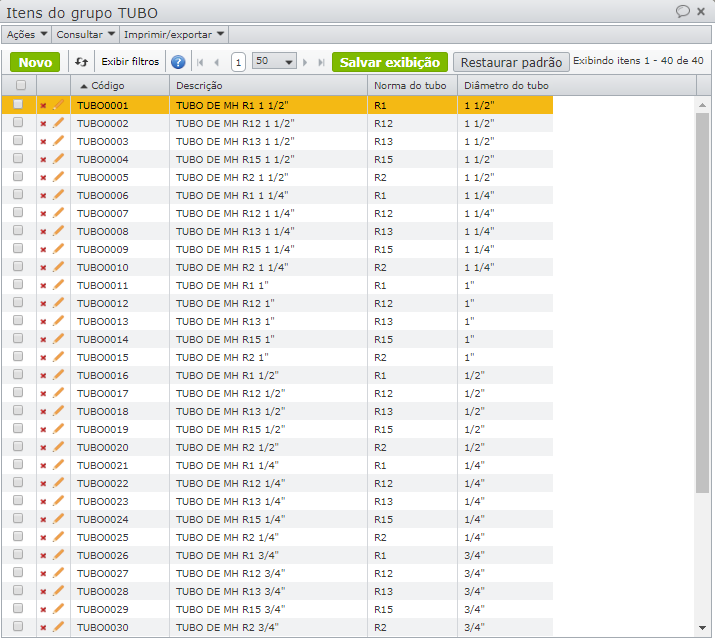
Task: Sort by the Descrição column header
Action: click(268, 85)
